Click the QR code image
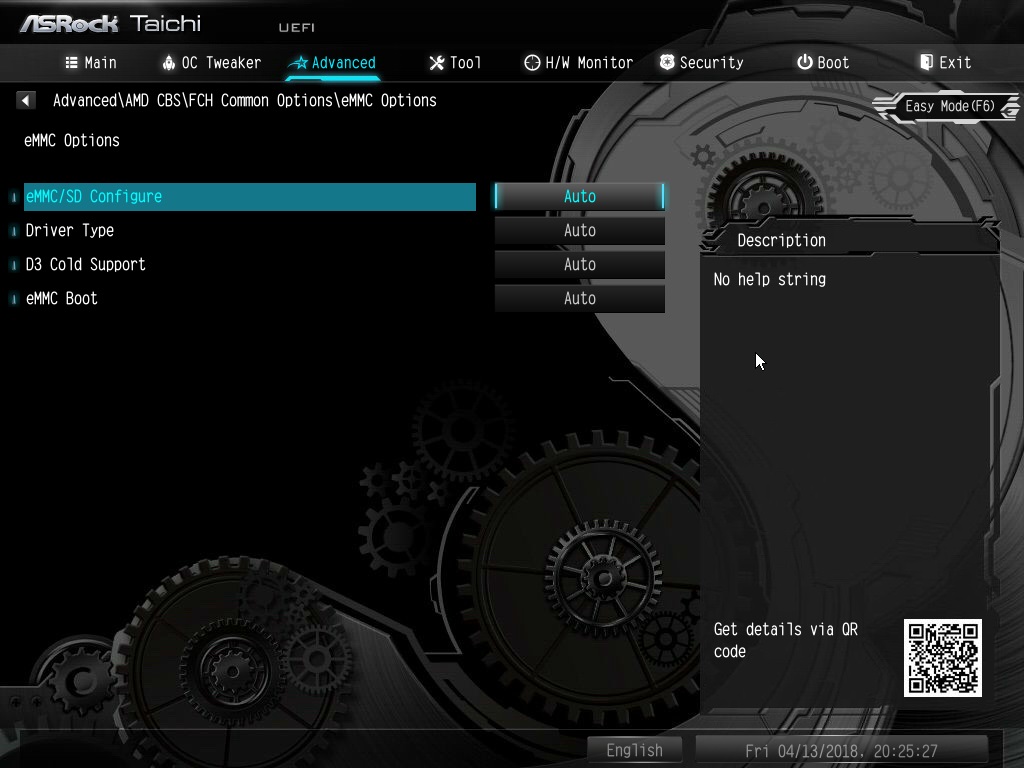Viewport: 1024px width, 768px height. tap(942, 658)
